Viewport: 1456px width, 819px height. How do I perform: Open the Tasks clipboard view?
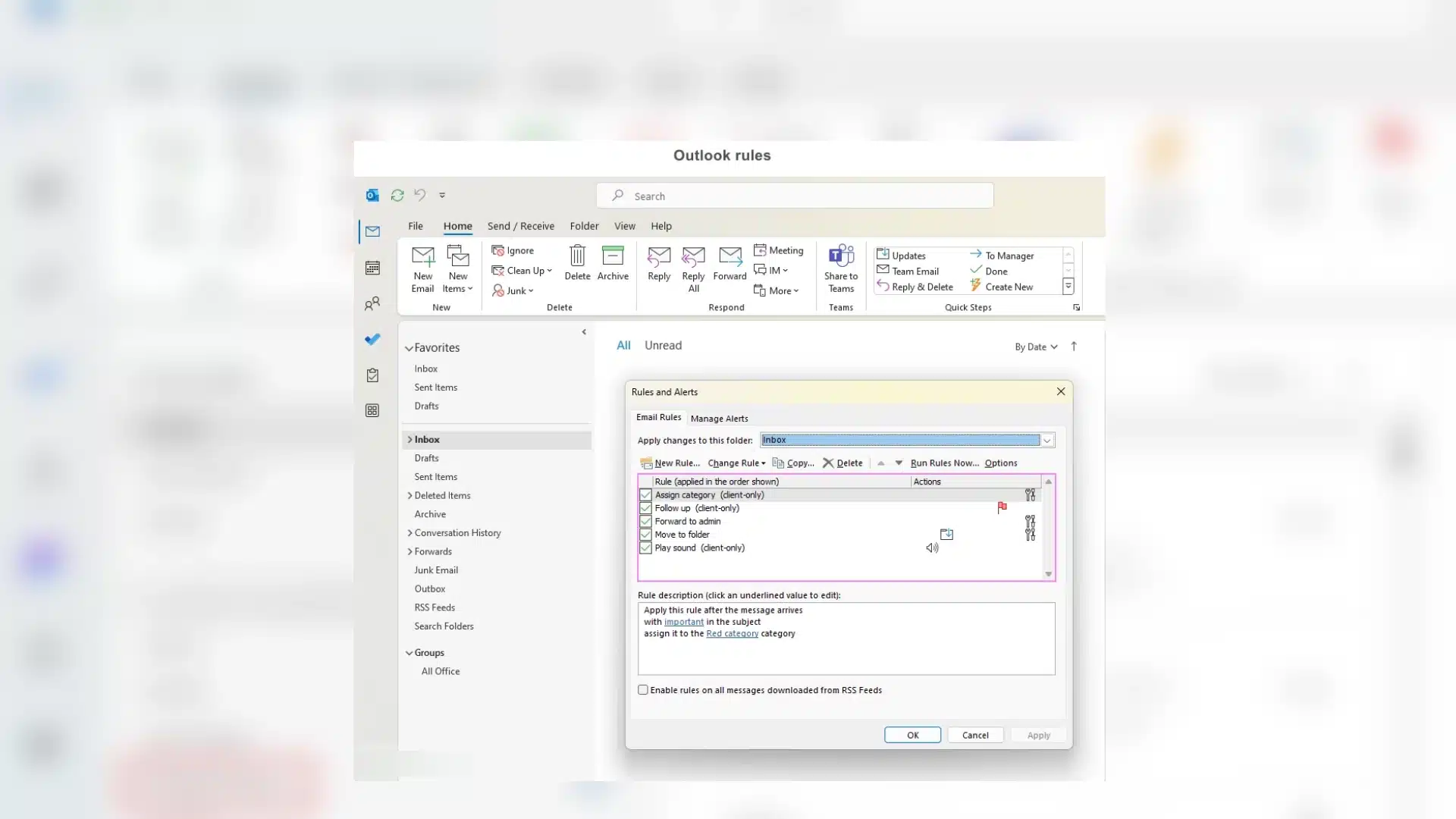372,375
